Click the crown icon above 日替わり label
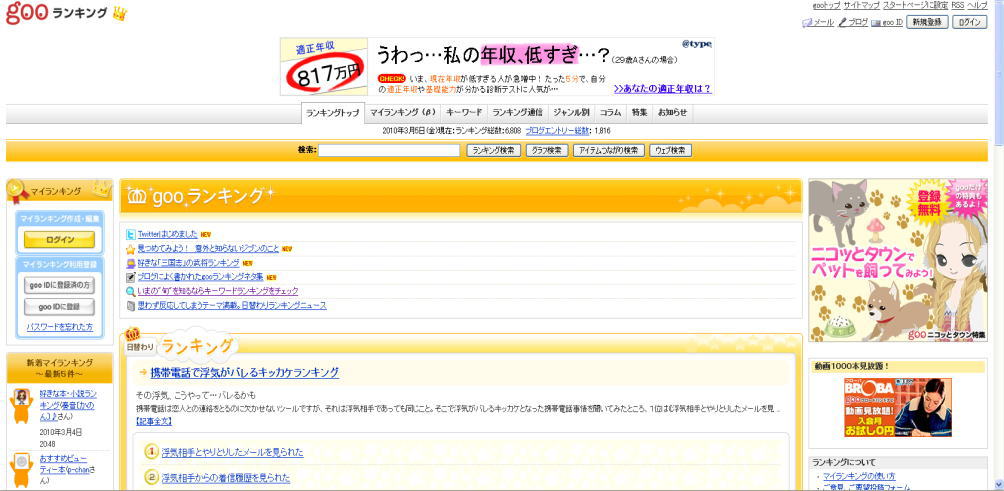 tap(133, 334)
